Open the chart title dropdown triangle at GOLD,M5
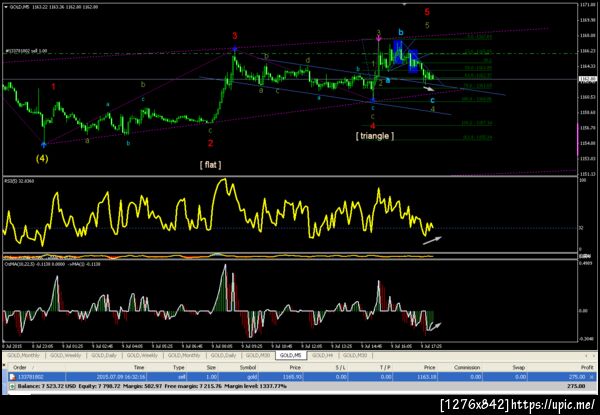 [6, 7]
